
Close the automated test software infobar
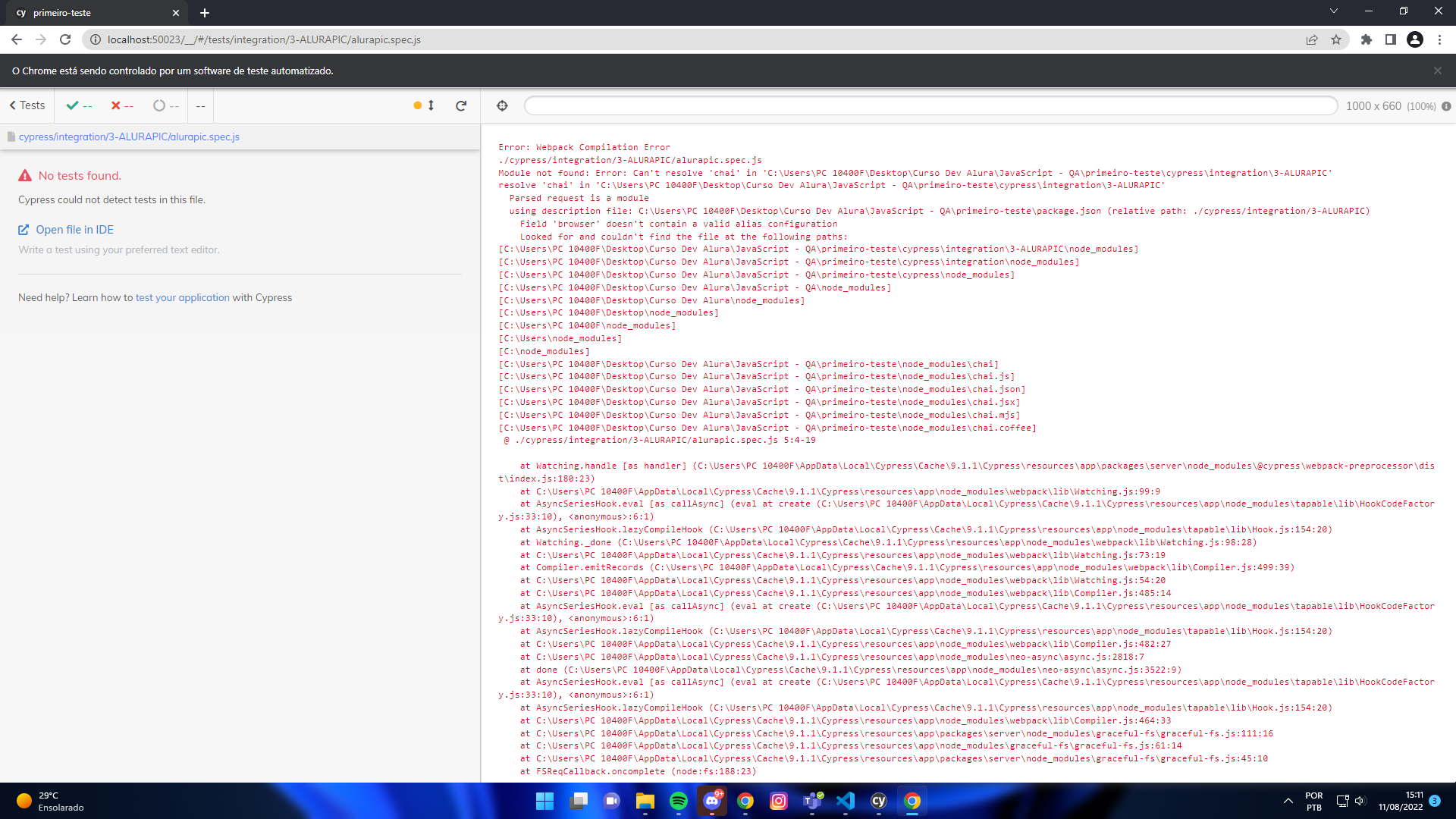(1438, 71)
